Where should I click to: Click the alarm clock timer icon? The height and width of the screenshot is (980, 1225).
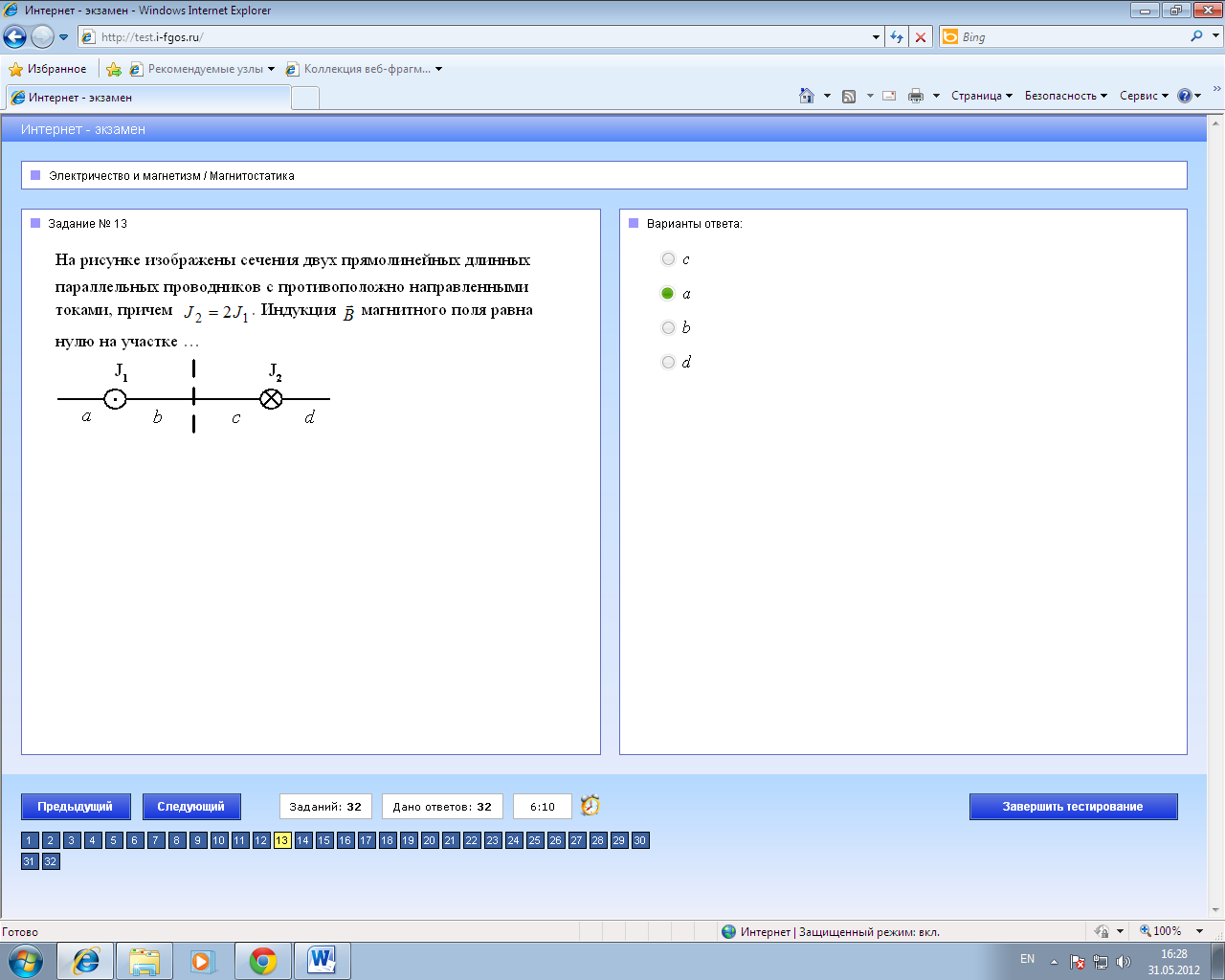[x=590, y=806]
